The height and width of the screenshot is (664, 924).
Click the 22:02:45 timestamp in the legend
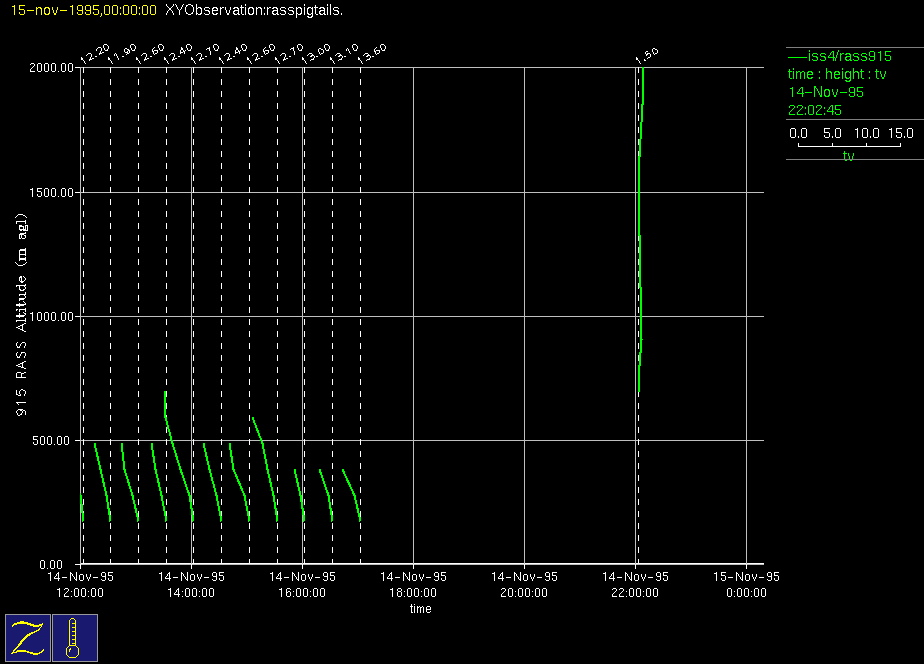point(814,111)
